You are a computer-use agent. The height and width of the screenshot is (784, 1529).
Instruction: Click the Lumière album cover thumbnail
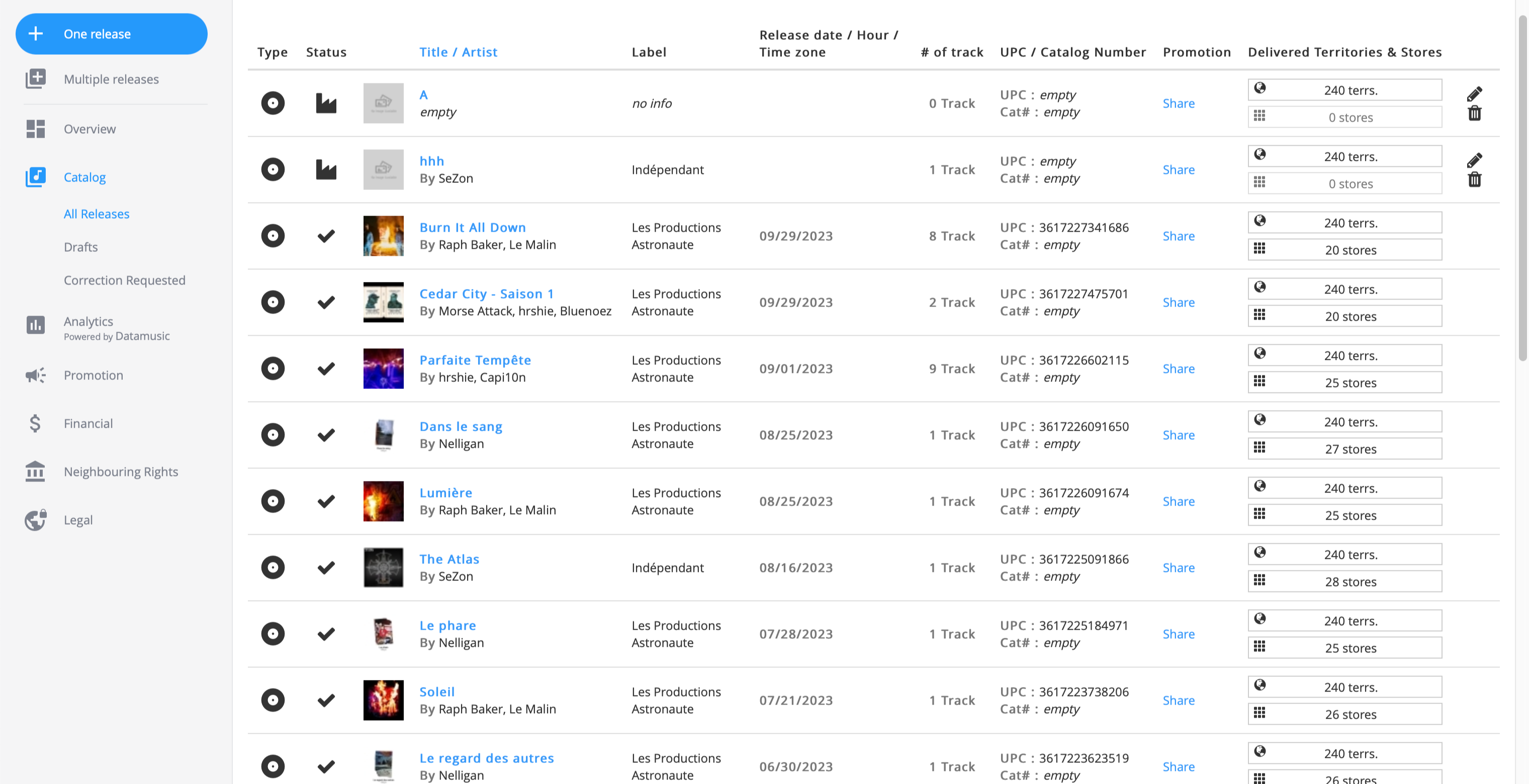tap(384, 501)
